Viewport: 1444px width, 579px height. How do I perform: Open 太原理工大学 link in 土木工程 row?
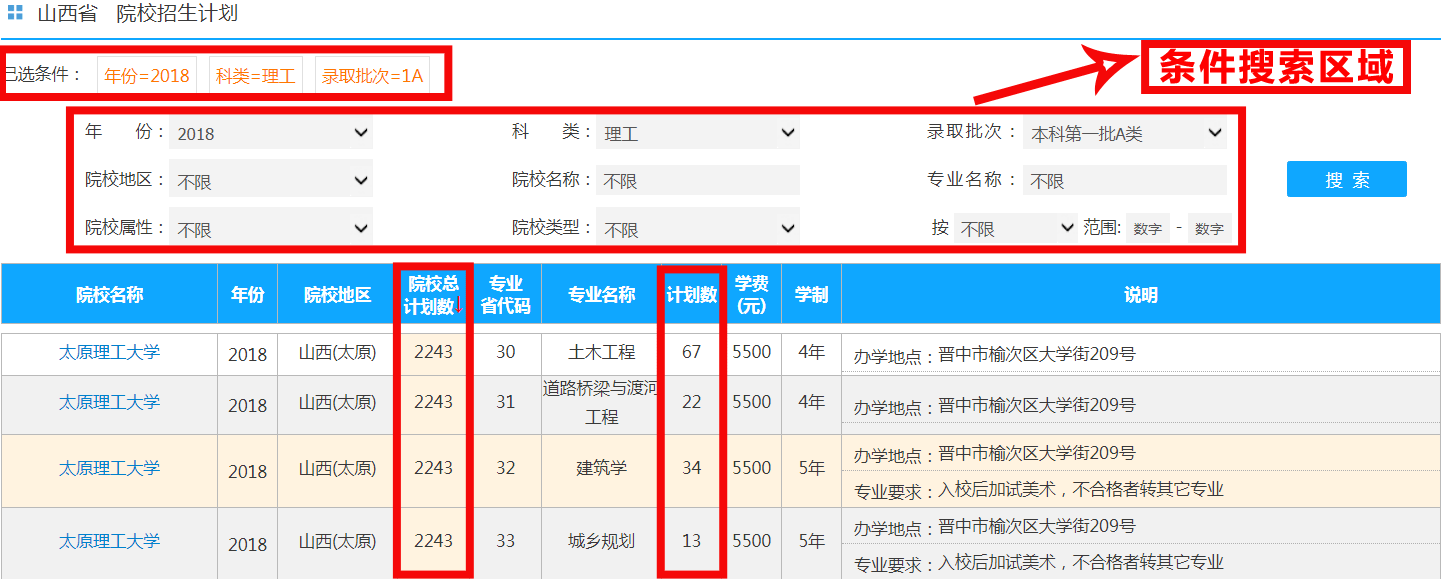click(109, 352)
